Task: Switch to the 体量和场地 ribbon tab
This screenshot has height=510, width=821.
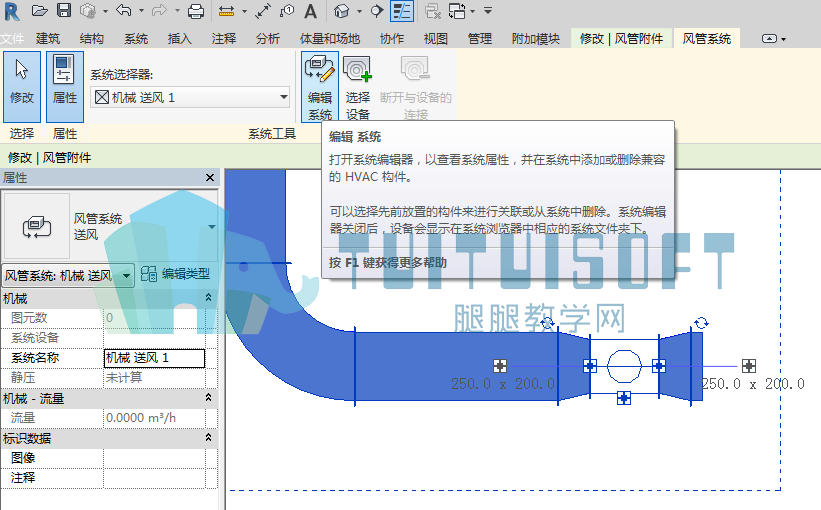Action: [330, 39]
